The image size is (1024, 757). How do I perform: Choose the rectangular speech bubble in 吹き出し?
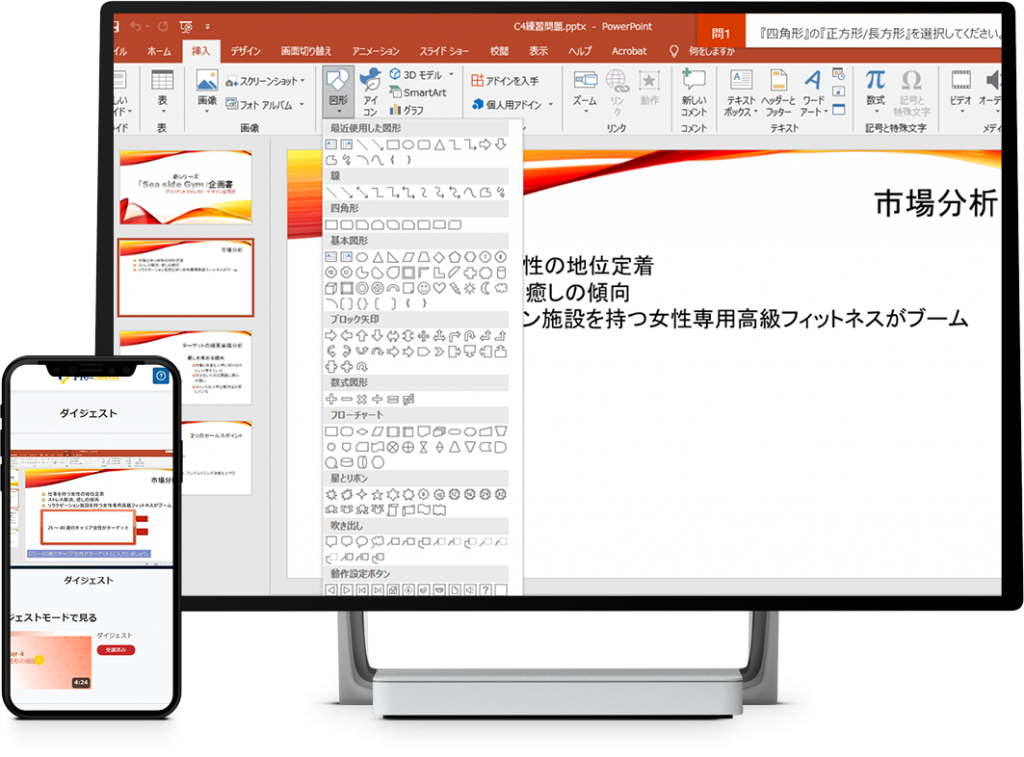[x=331, y=541]
